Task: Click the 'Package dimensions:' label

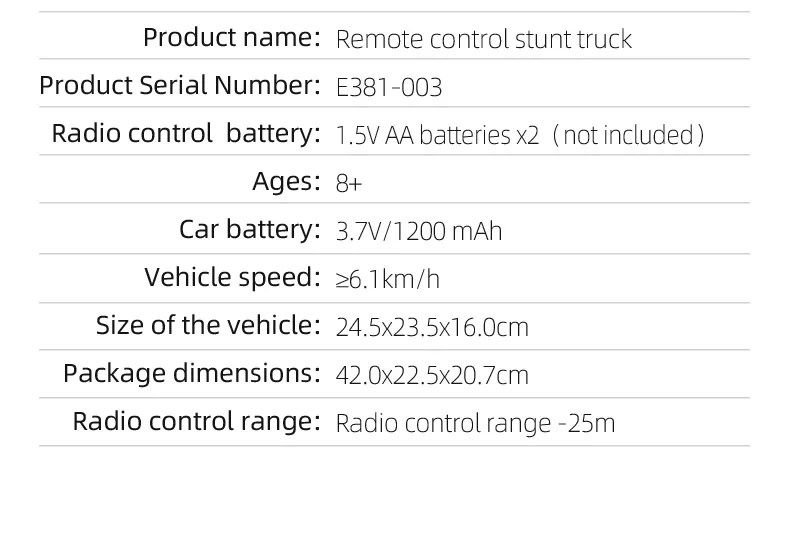Action: pos(192,373)
